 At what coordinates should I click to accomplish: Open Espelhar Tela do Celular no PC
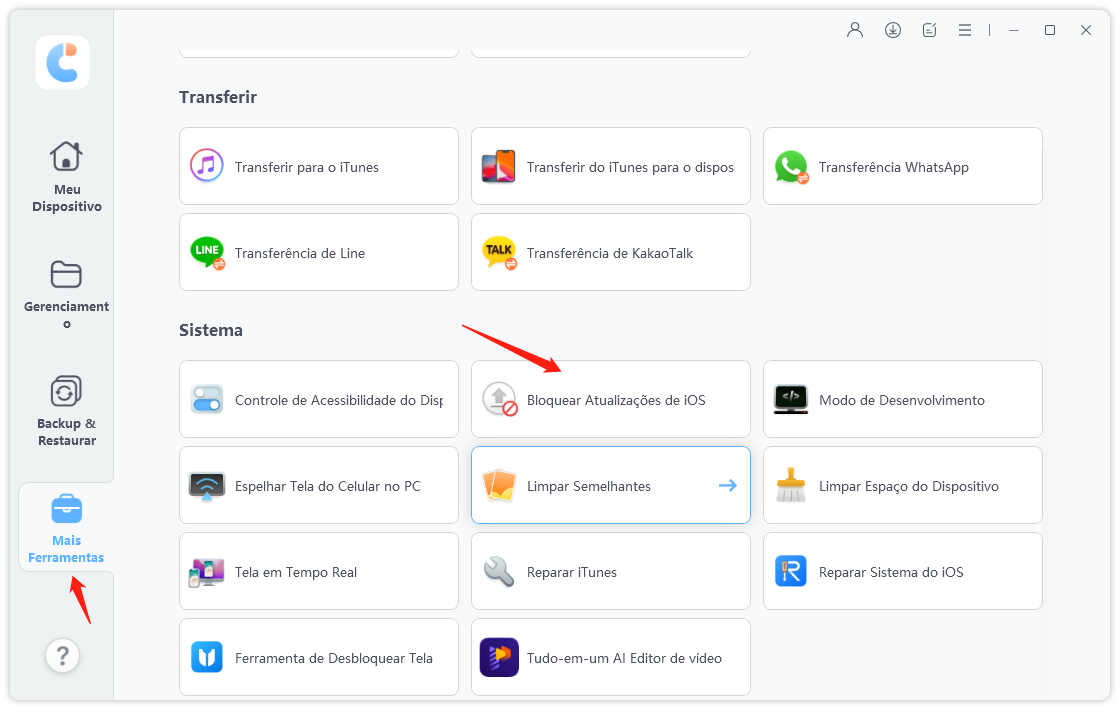click(318, 486)
